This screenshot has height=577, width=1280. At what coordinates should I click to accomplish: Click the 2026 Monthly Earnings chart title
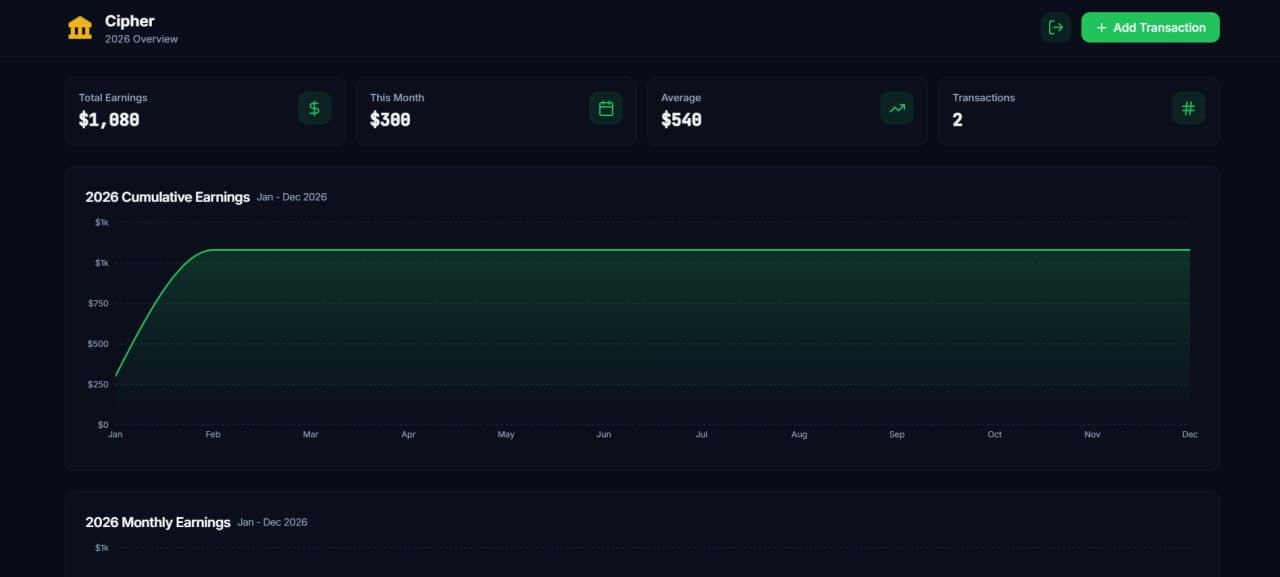158,522
